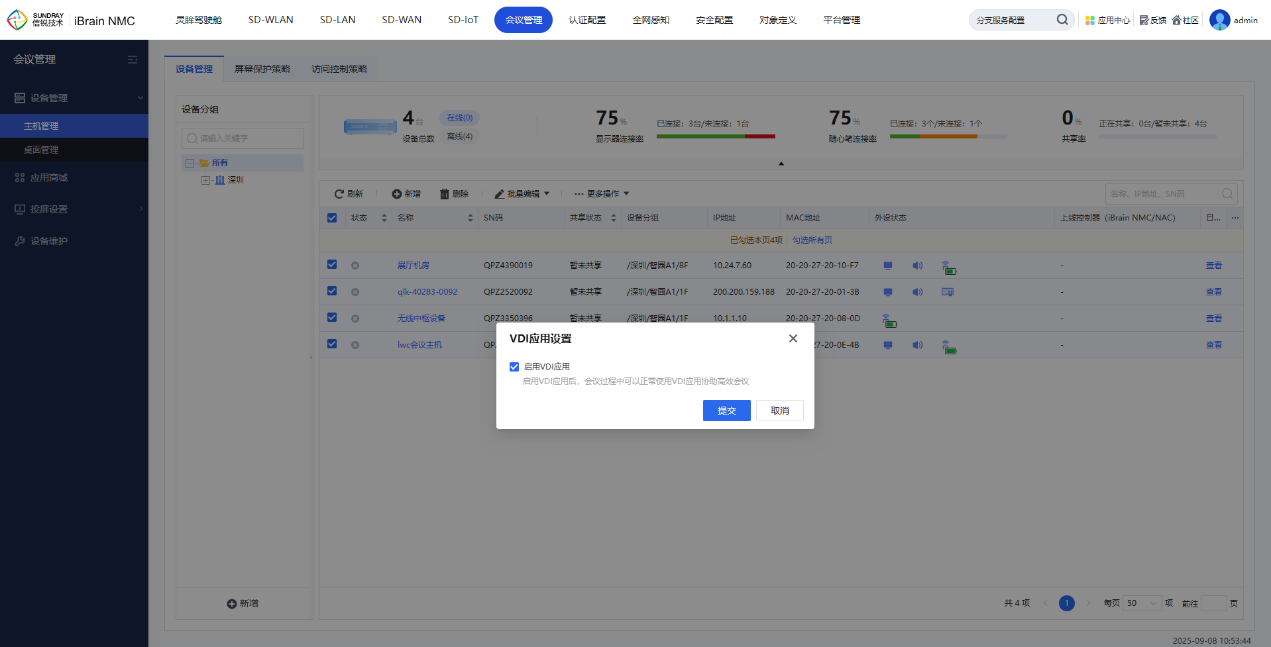
Task: Open 应用中心 grid icon in header
Action: click(1090, 20)
